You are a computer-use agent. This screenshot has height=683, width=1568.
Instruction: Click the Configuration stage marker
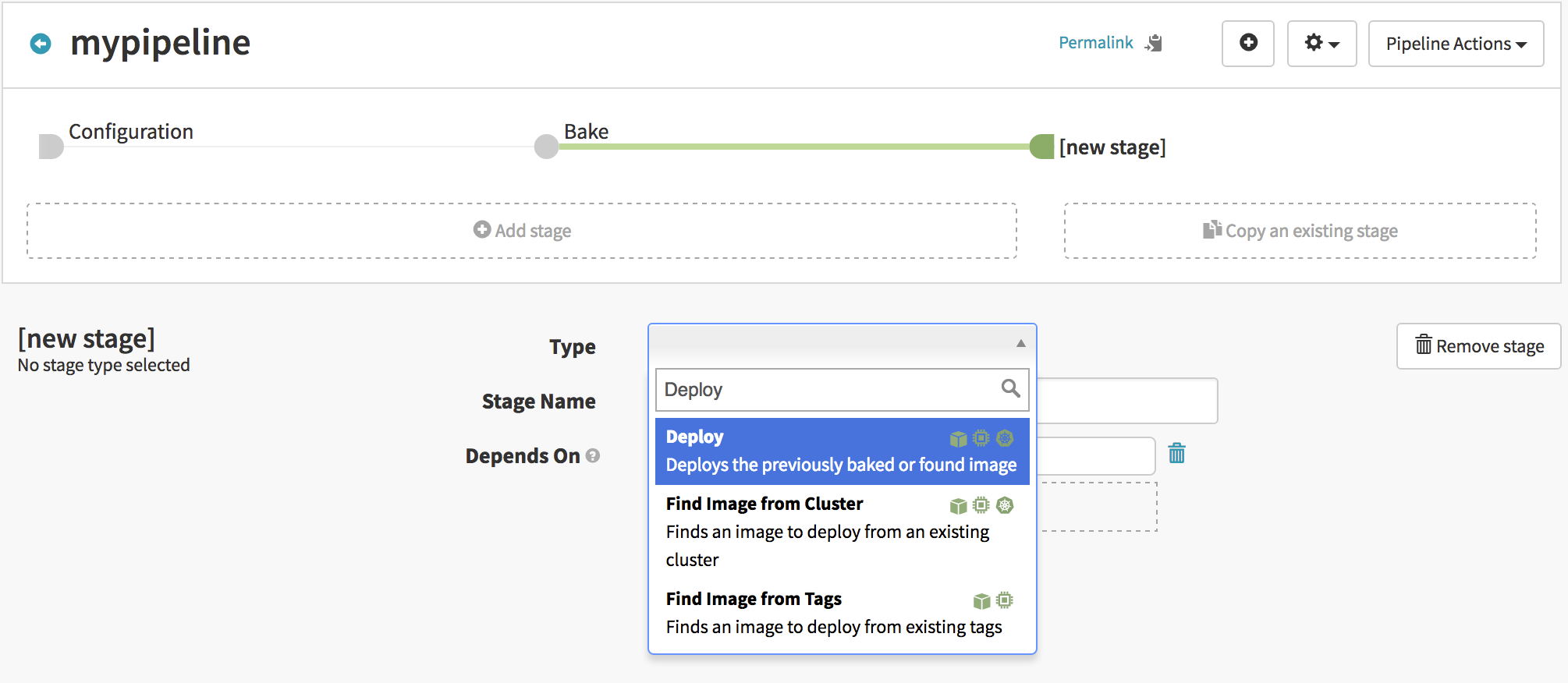[51, 147]
